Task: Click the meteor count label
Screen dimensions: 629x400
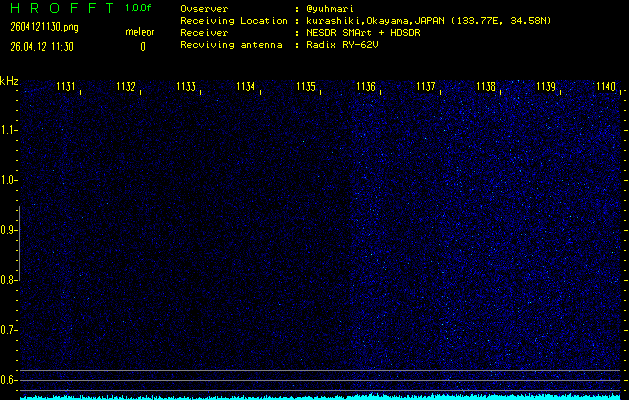Action: (140, 32)
